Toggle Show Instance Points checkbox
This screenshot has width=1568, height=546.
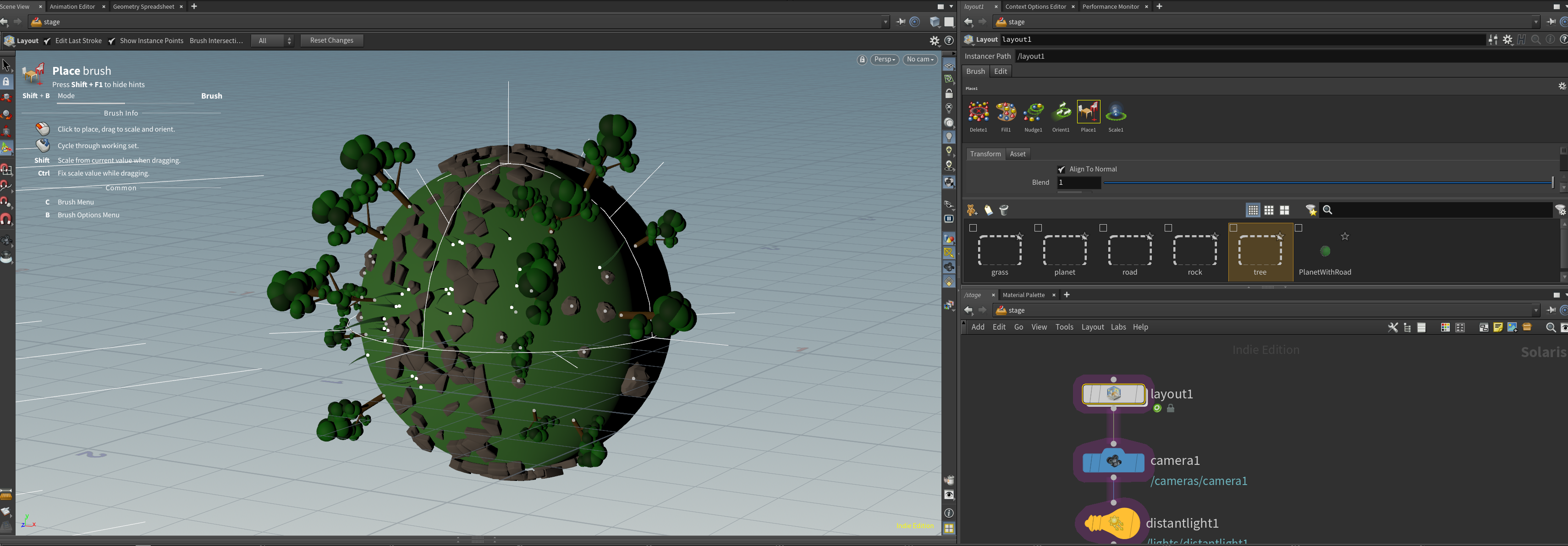tap(111, 41)
